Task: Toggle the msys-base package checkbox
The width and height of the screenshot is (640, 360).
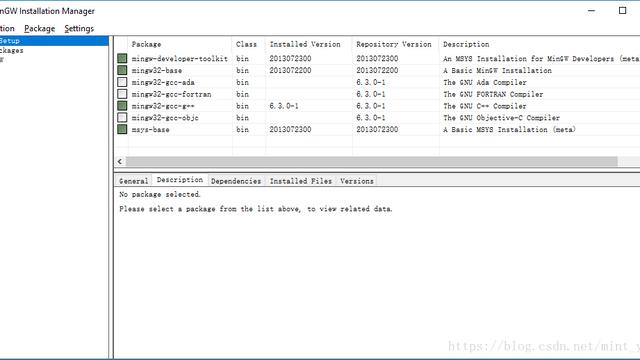Action: coord(122,129)
